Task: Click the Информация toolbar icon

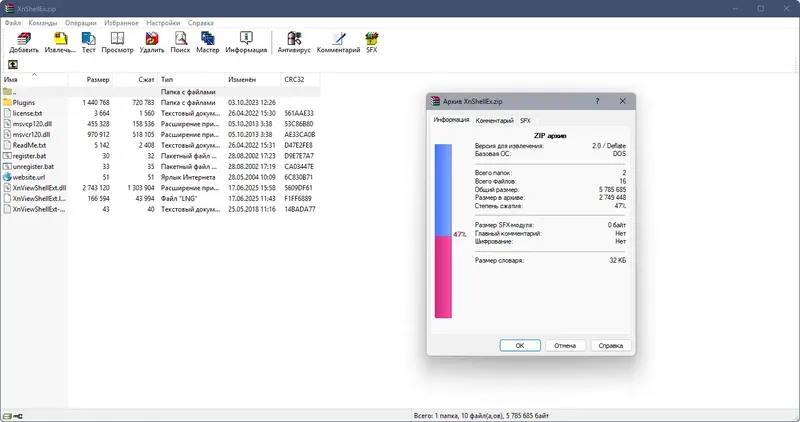Action: pos(246,39)
